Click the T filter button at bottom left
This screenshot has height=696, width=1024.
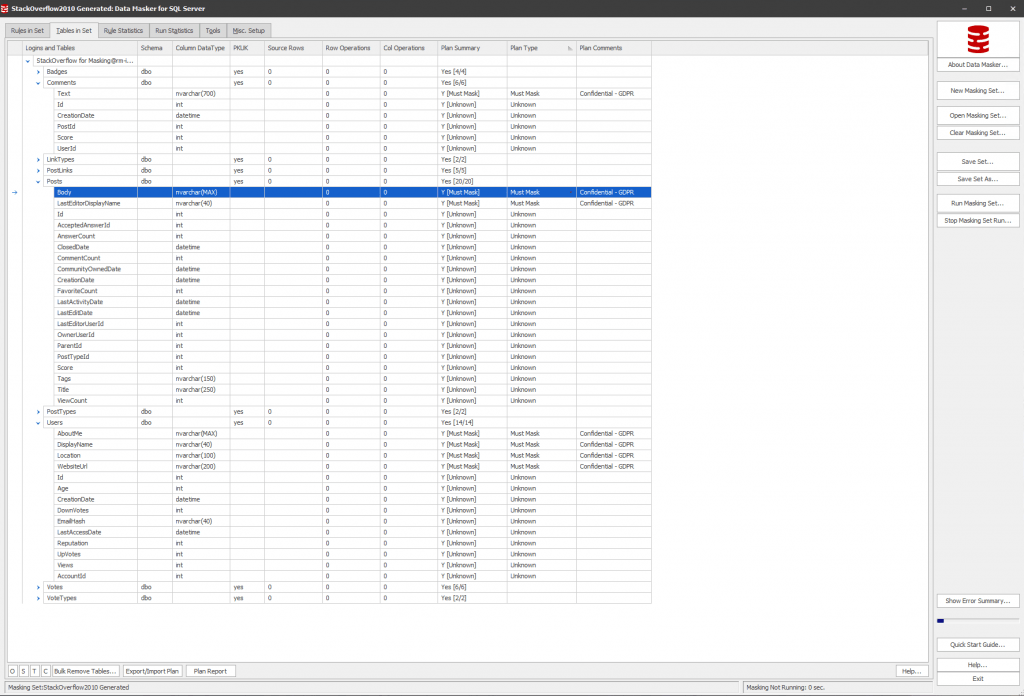(x=35, y=671)
